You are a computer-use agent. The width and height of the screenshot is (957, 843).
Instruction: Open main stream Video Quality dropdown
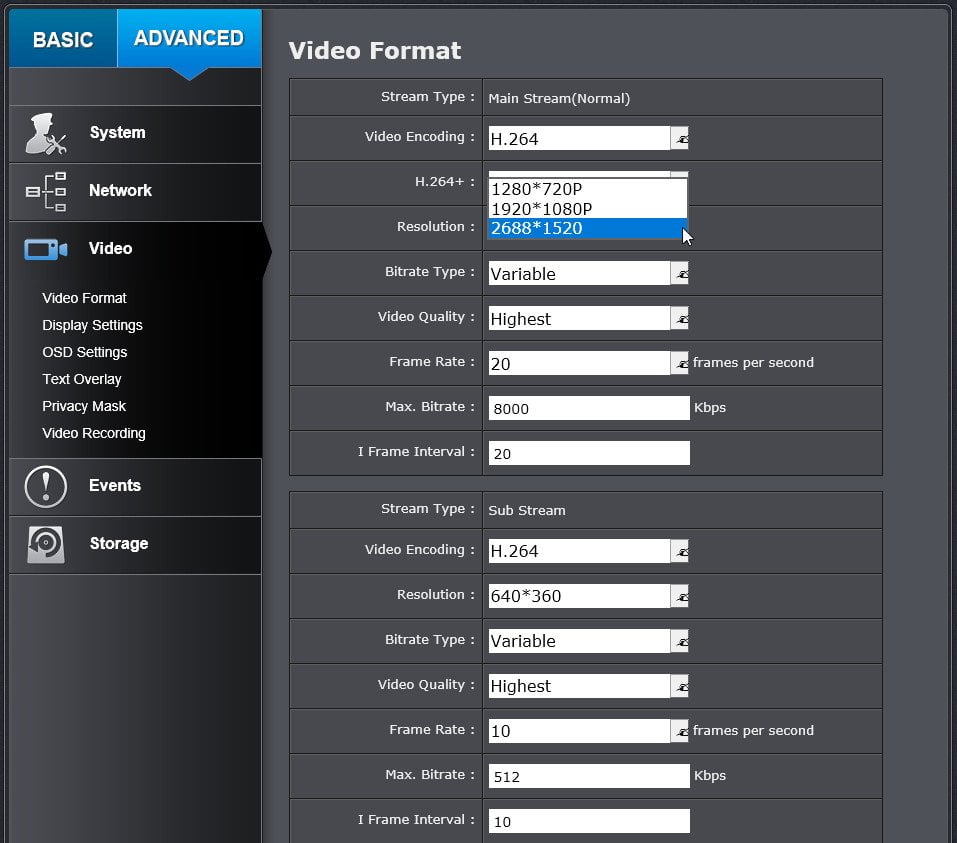[680, 319]
